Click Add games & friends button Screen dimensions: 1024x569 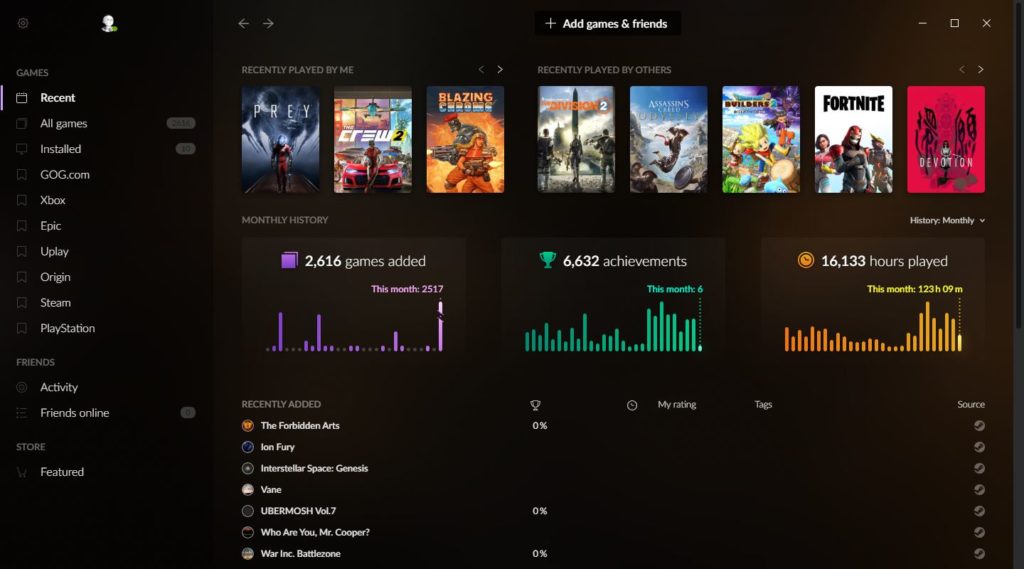(x=607, y=24)
